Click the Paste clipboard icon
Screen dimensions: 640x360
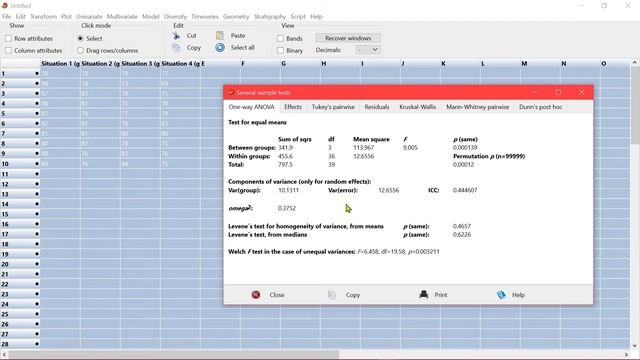click(220, 36)
